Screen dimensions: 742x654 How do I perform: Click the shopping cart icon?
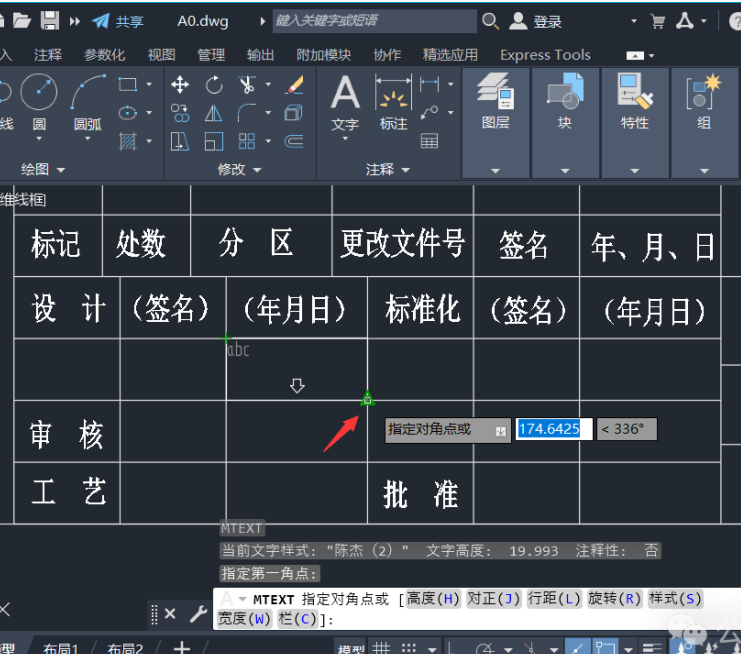pos(658,21)
